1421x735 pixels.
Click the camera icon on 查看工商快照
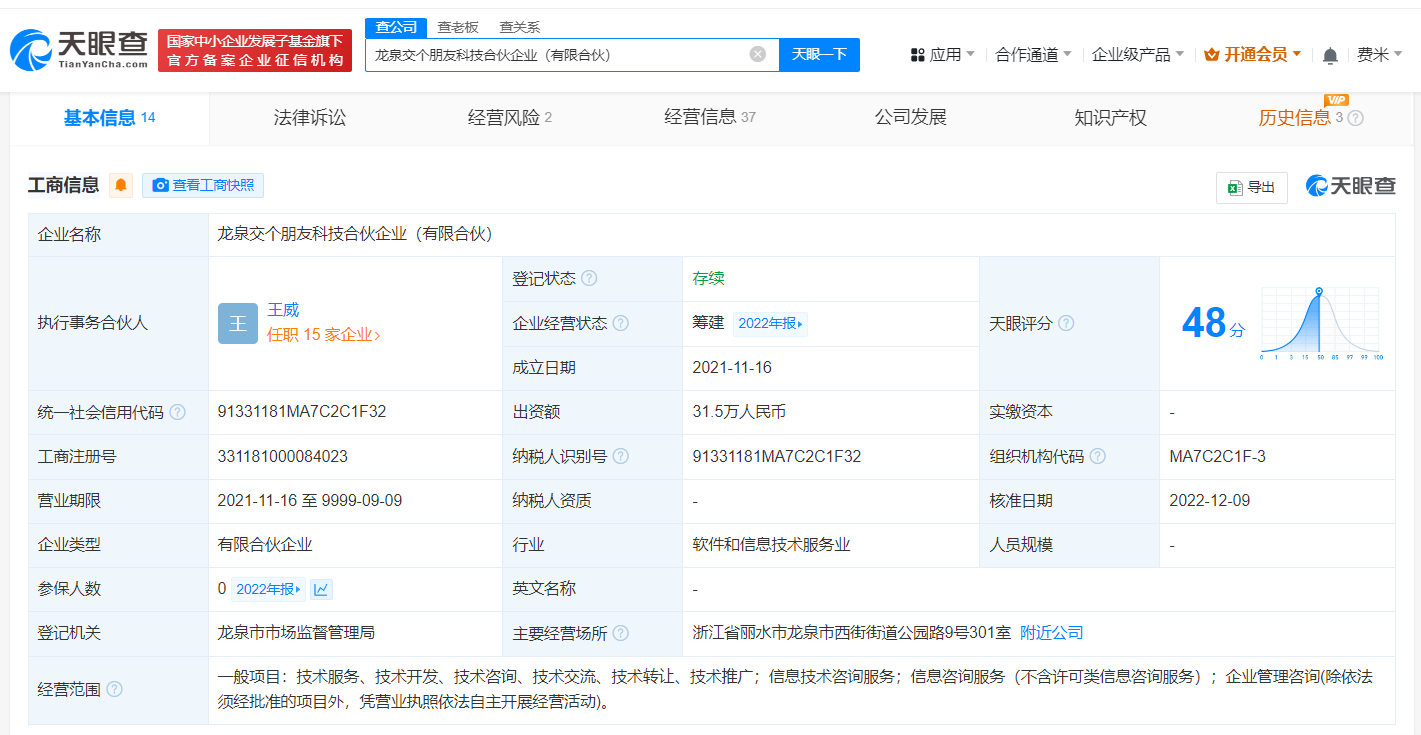point(158,185)
